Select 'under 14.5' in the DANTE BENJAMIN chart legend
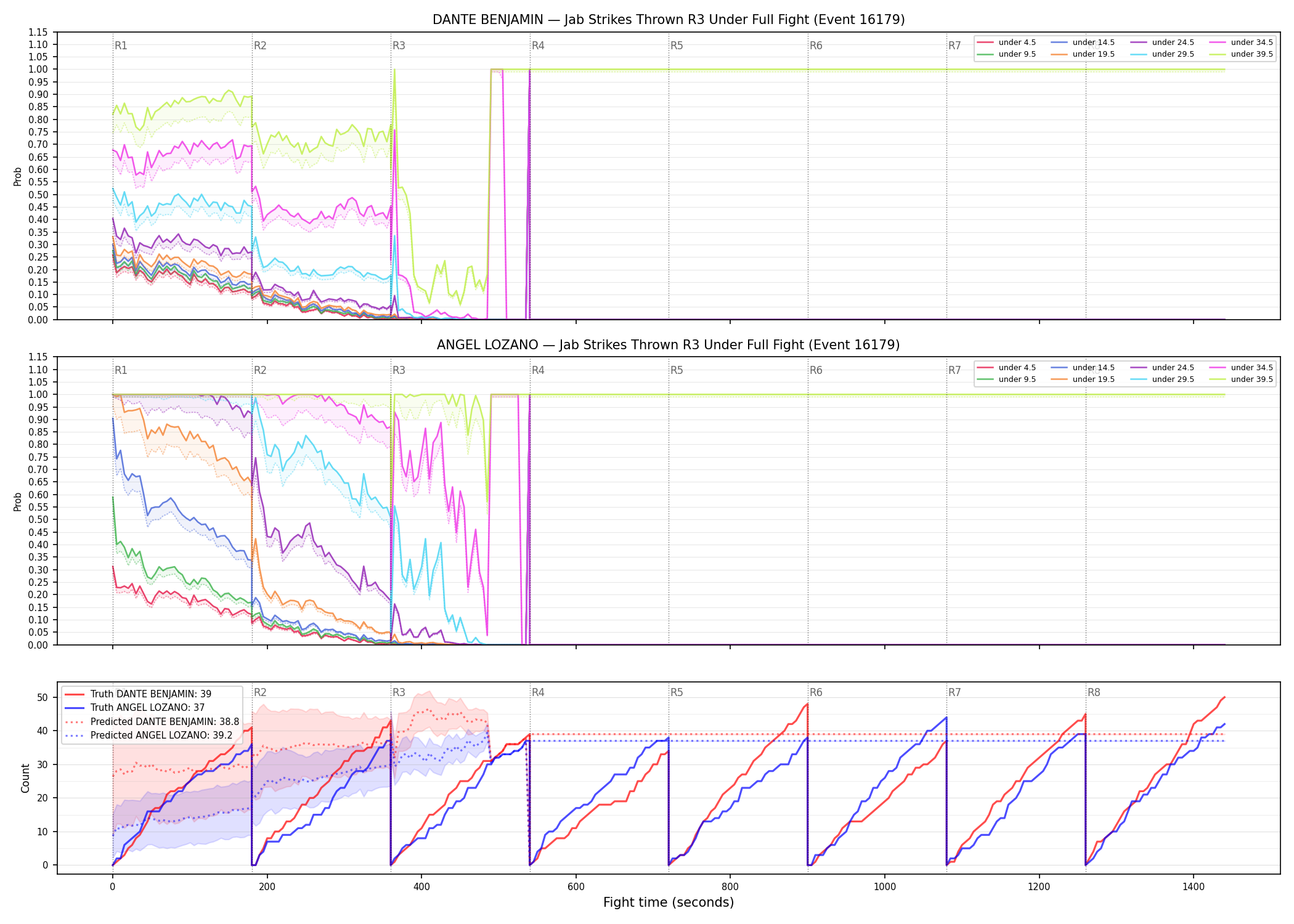Image resolution: width=1294 pixels, height=924 pixels. [x=1083, y=43]
